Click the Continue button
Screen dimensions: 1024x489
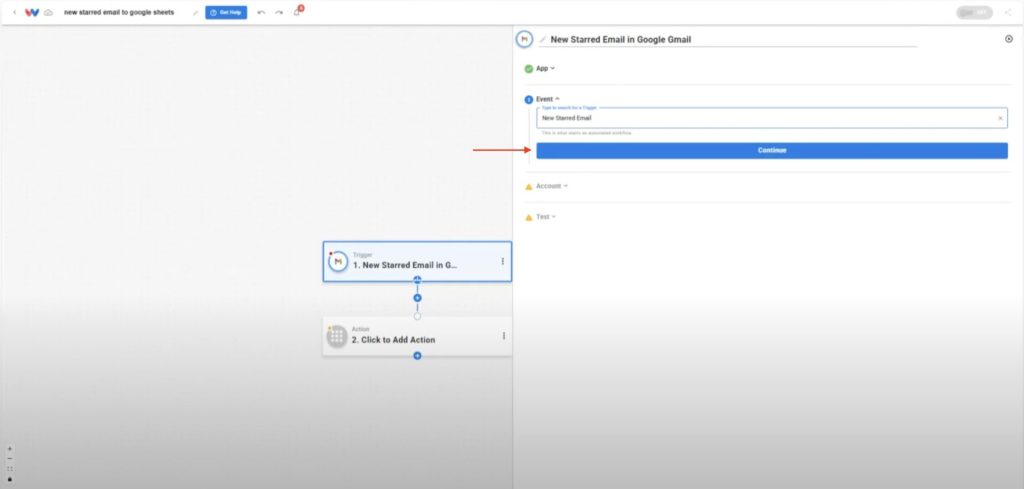772,150
